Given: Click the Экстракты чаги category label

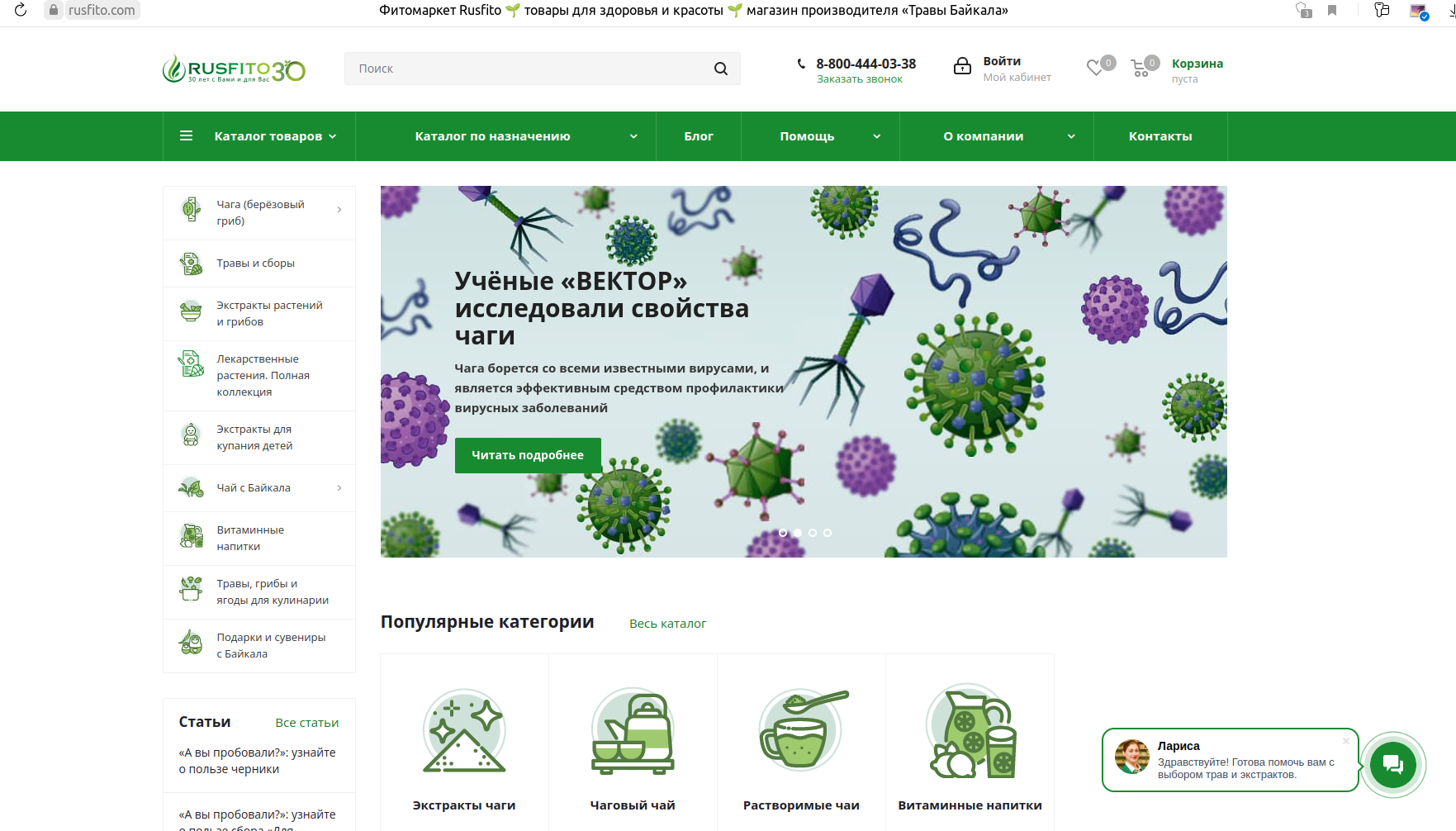Looking at the screenshot, I should (464, 805).
